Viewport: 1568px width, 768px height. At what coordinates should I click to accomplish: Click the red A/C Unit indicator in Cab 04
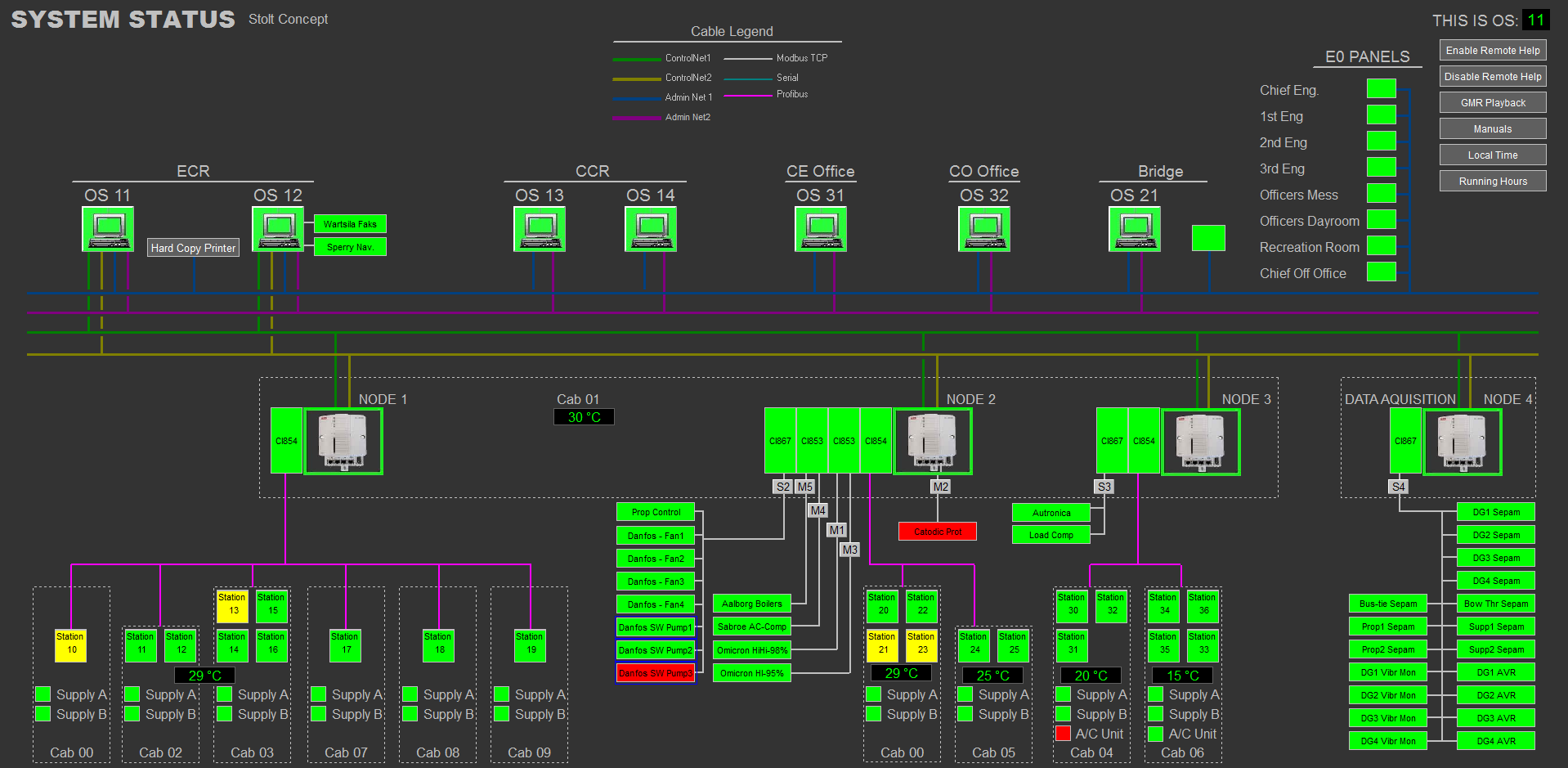coord(1063,734)
